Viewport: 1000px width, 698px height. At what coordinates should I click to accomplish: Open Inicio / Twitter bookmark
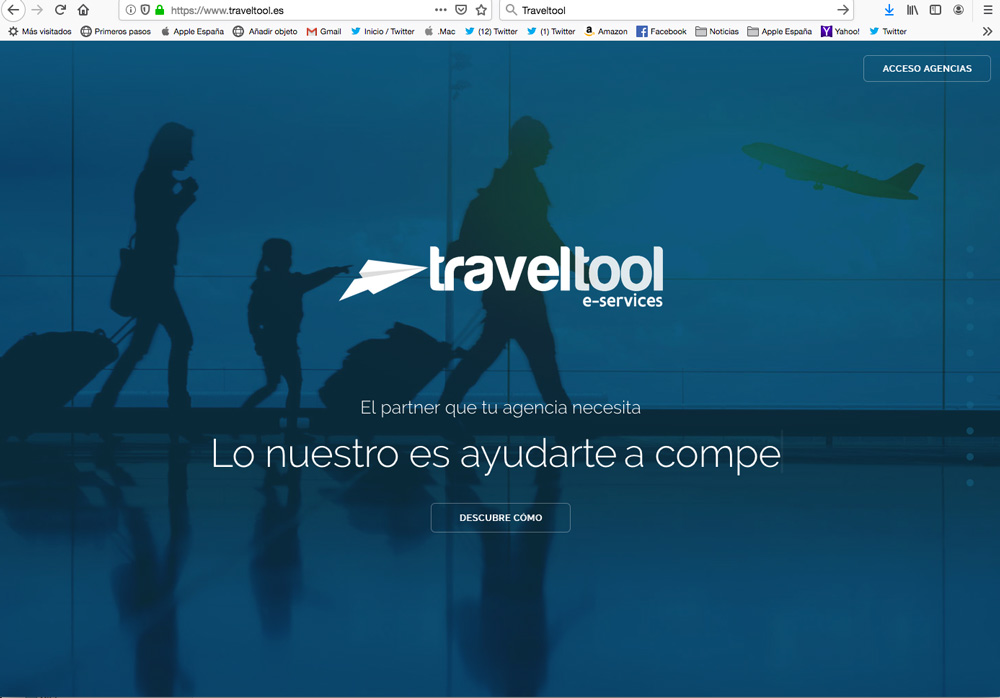383,31
